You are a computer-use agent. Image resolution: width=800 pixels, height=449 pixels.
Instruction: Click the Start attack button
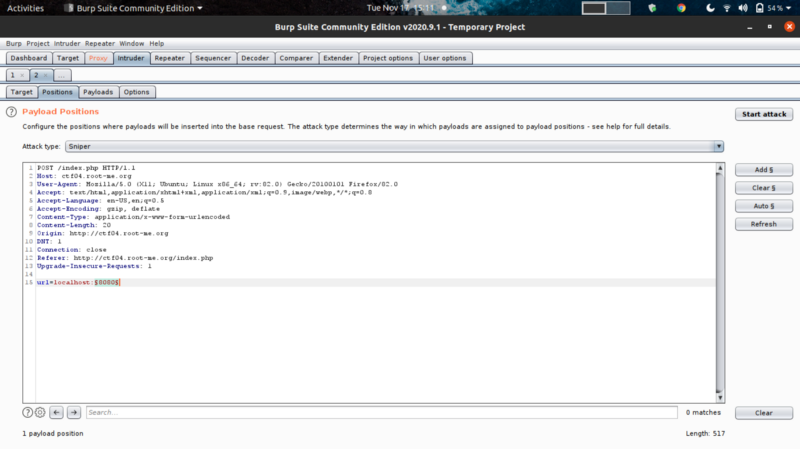pos(764,114)
